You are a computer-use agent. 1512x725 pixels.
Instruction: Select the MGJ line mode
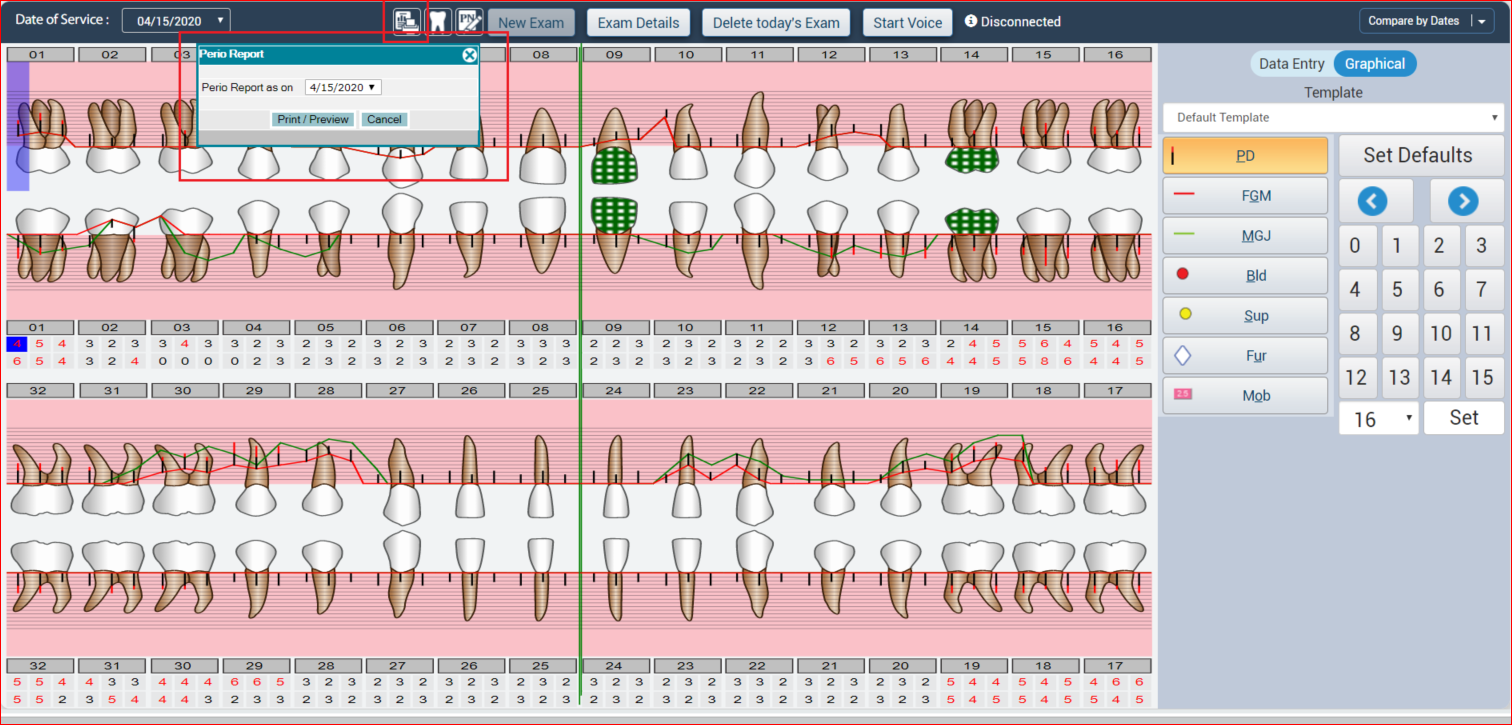point(1245,236)
